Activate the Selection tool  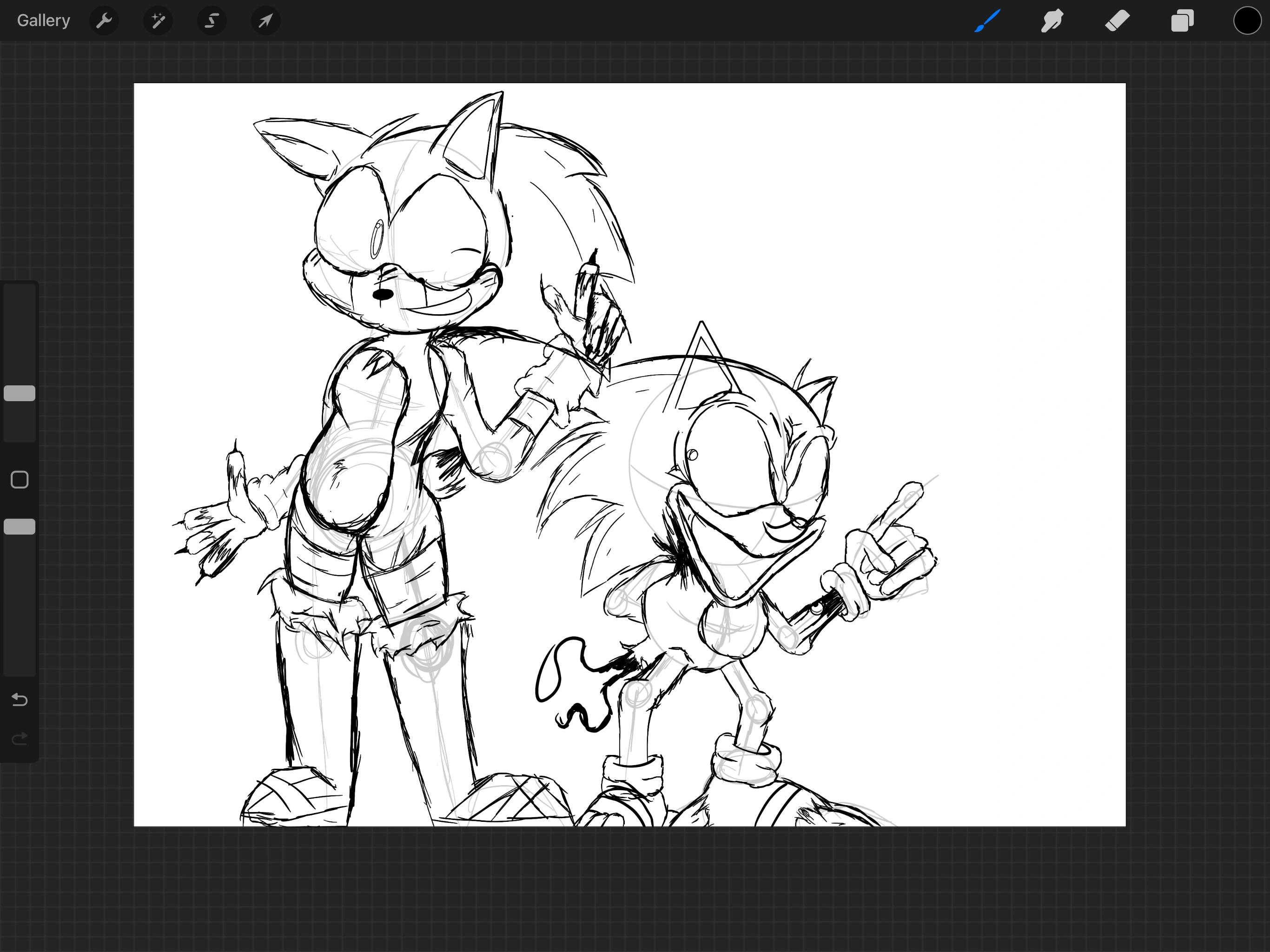[x=212, y=20]
